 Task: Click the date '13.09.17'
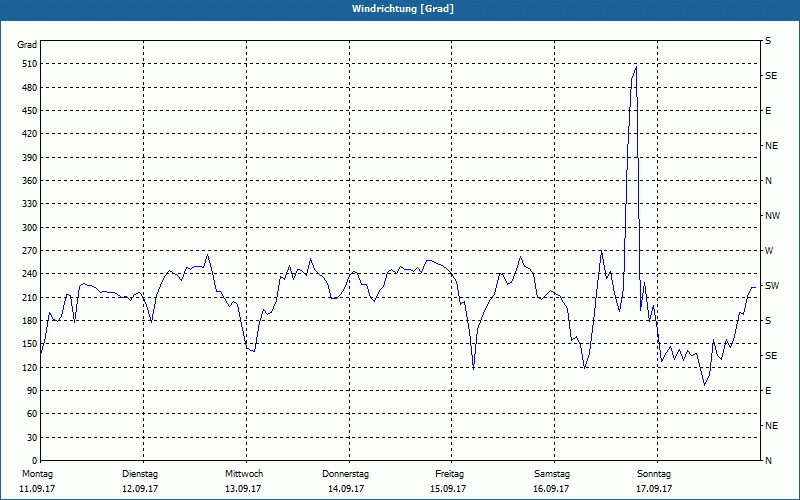243,489
